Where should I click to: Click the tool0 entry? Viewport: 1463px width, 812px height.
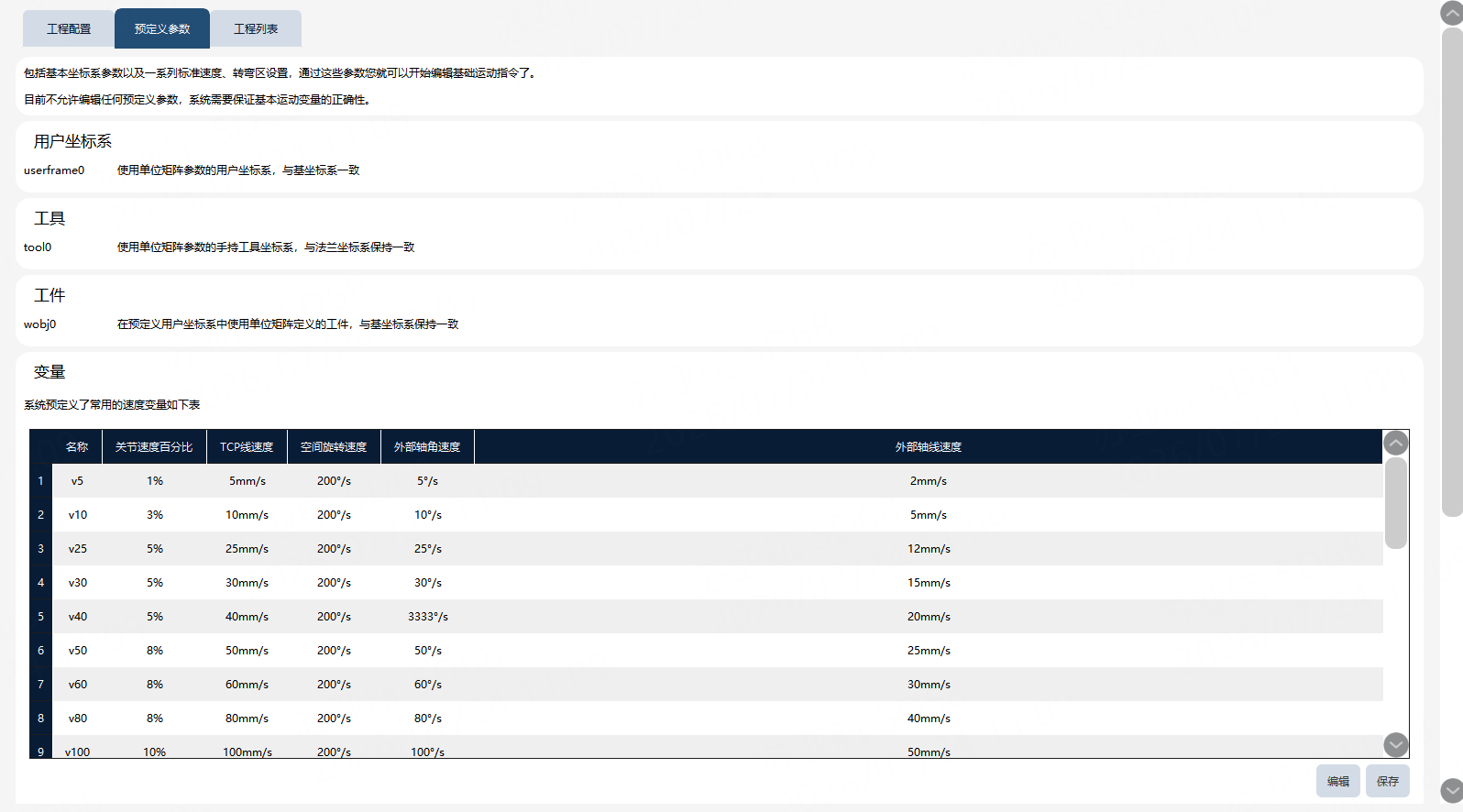point(38,247)
